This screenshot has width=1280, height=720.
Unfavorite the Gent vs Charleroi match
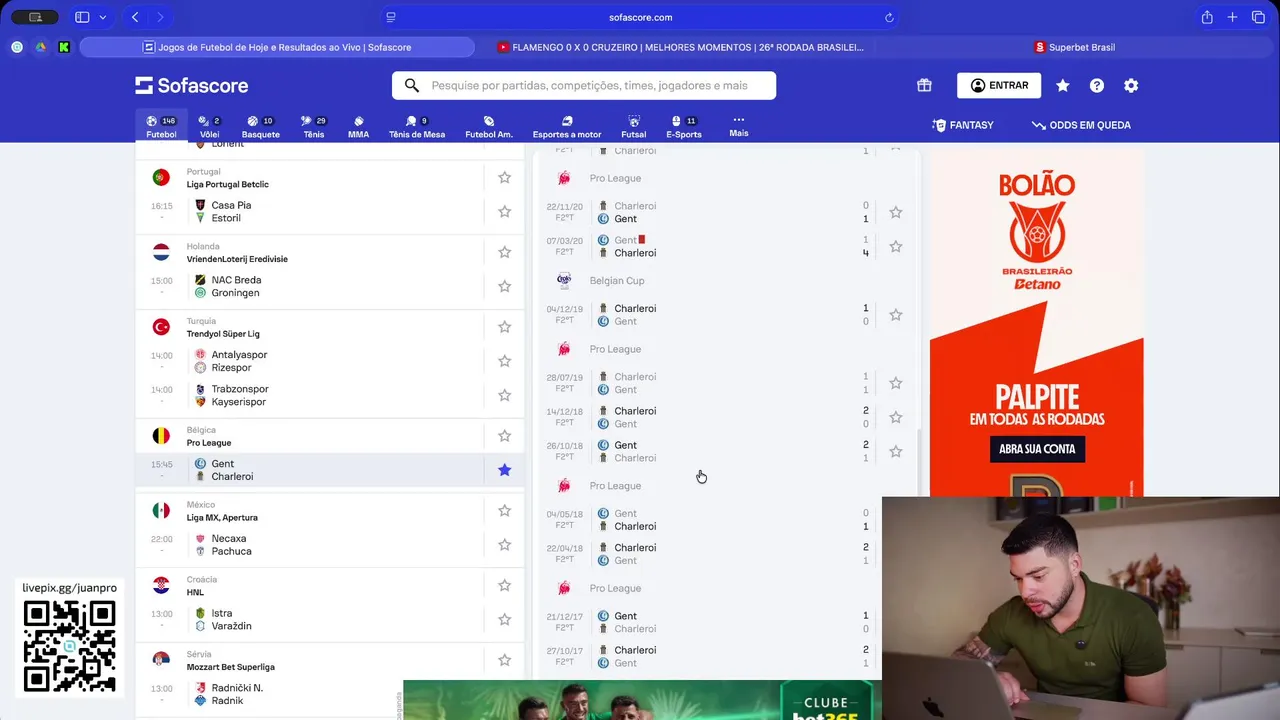click(x=505, y=470)
